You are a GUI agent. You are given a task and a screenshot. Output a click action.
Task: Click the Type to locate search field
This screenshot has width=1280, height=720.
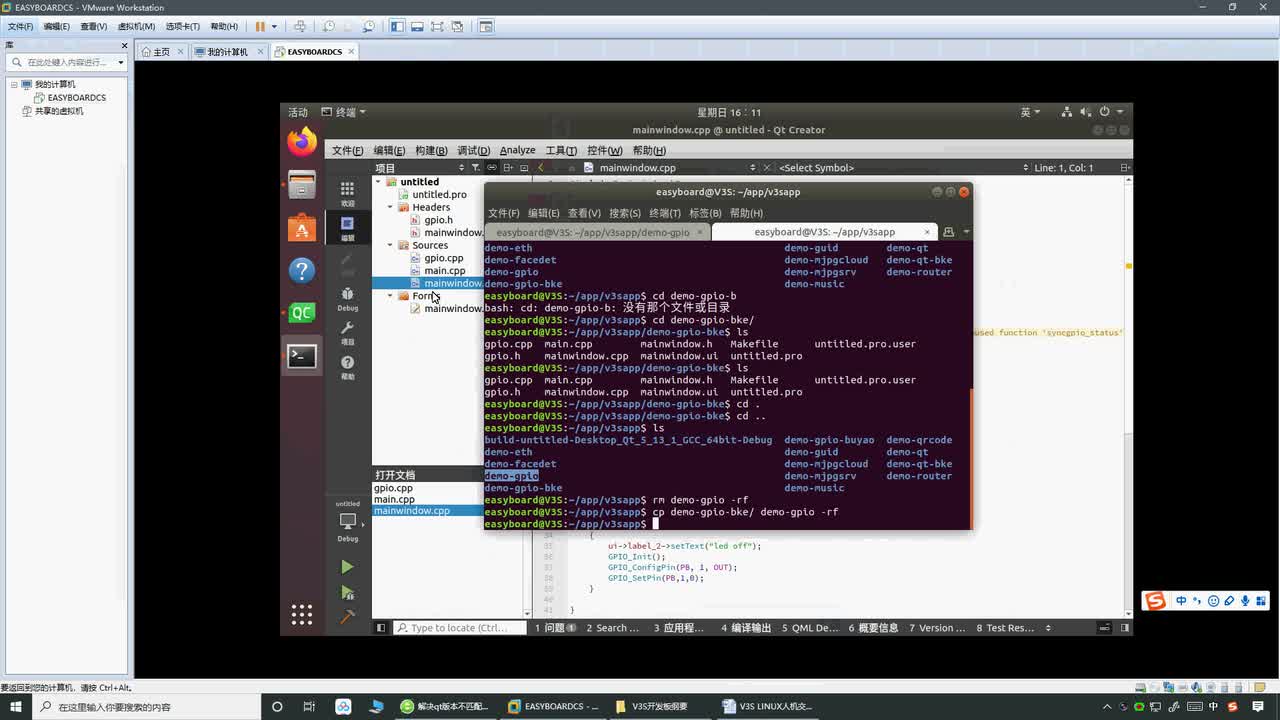459,628
